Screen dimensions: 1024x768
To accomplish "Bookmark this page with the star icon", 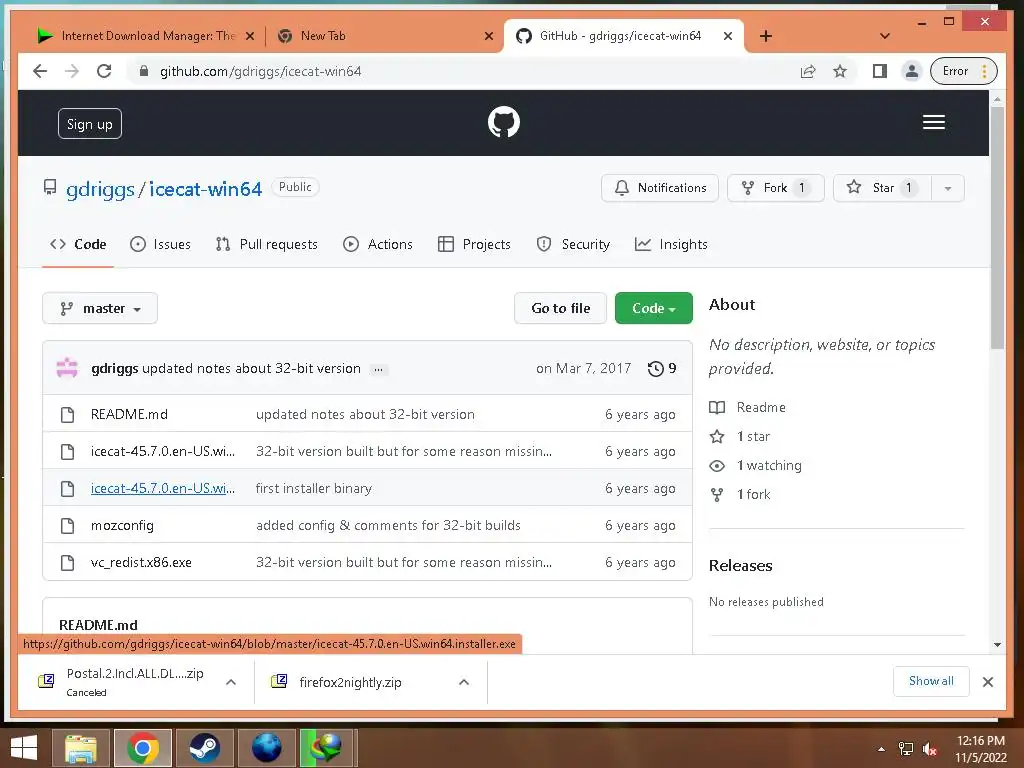I will pyautogui.click(x=840, y=71).
